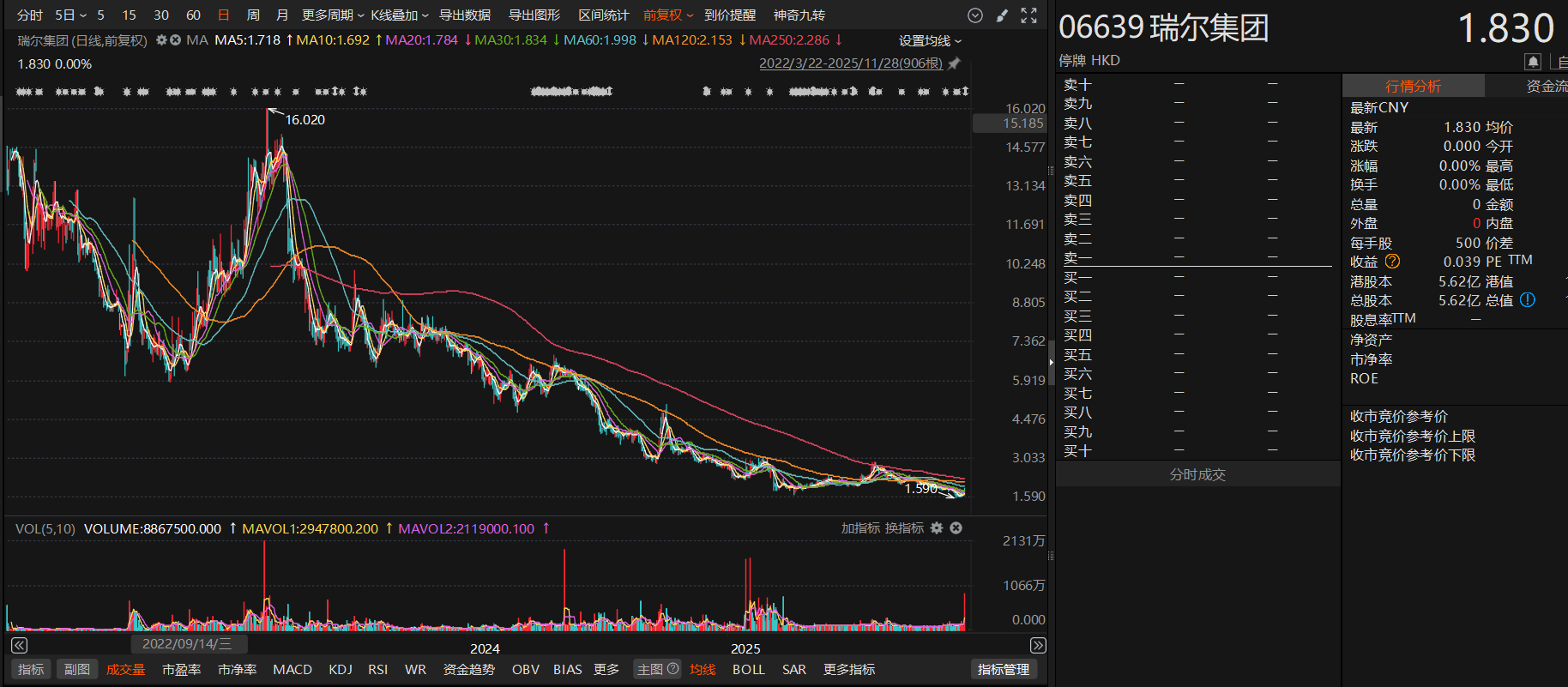
Task: Select the MACD sub-chart indicator
Action: coord(292,670)
